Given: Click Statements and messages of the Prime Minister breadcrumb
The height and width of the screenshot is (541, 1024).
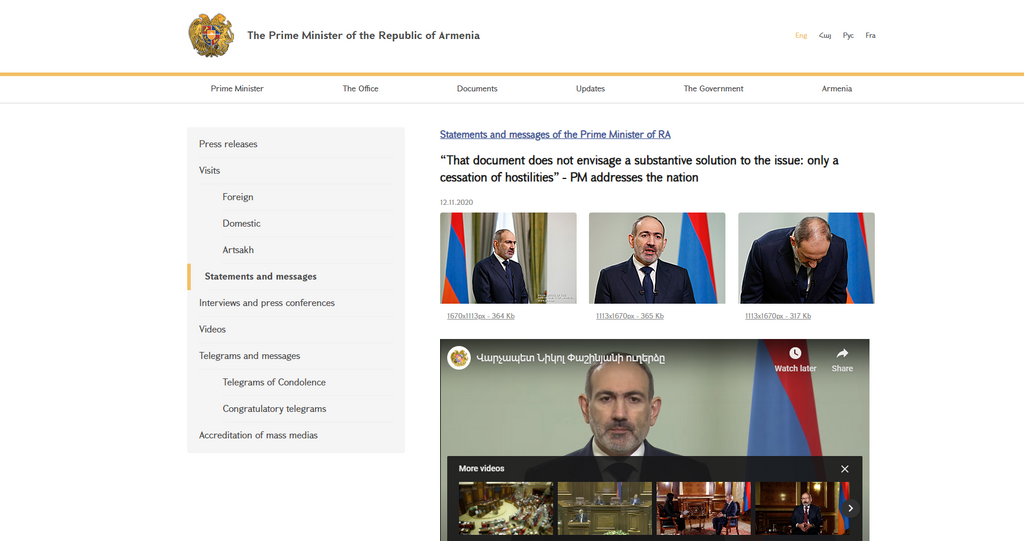Looking at the screenshot, I should (555, 135).
